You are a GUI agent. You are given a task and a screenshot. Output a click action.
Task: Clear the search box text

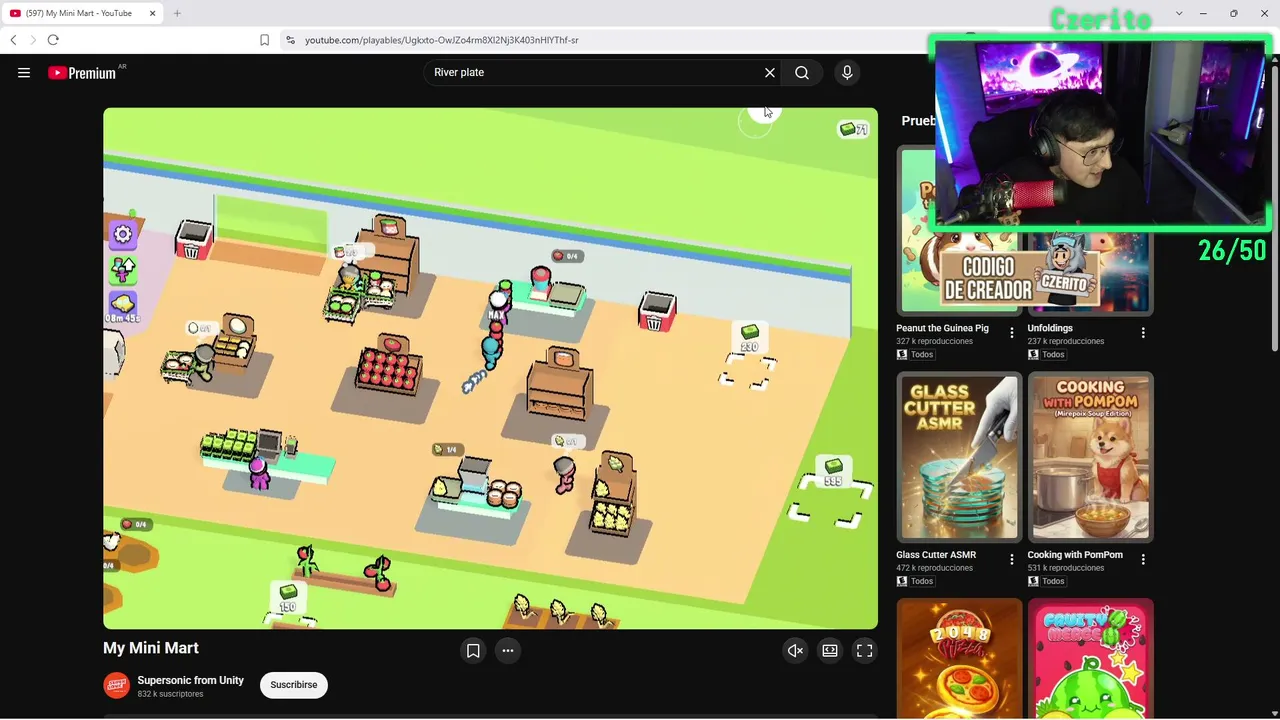tap(770, 72)
